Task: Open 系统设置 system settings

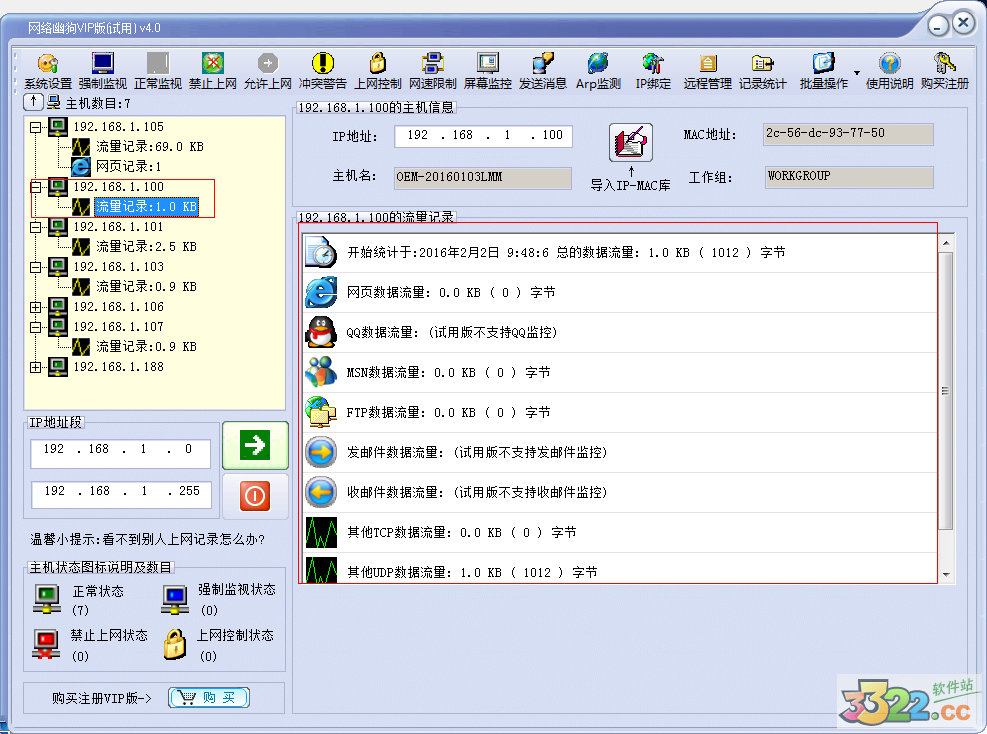Action: (x=48, y=71)
